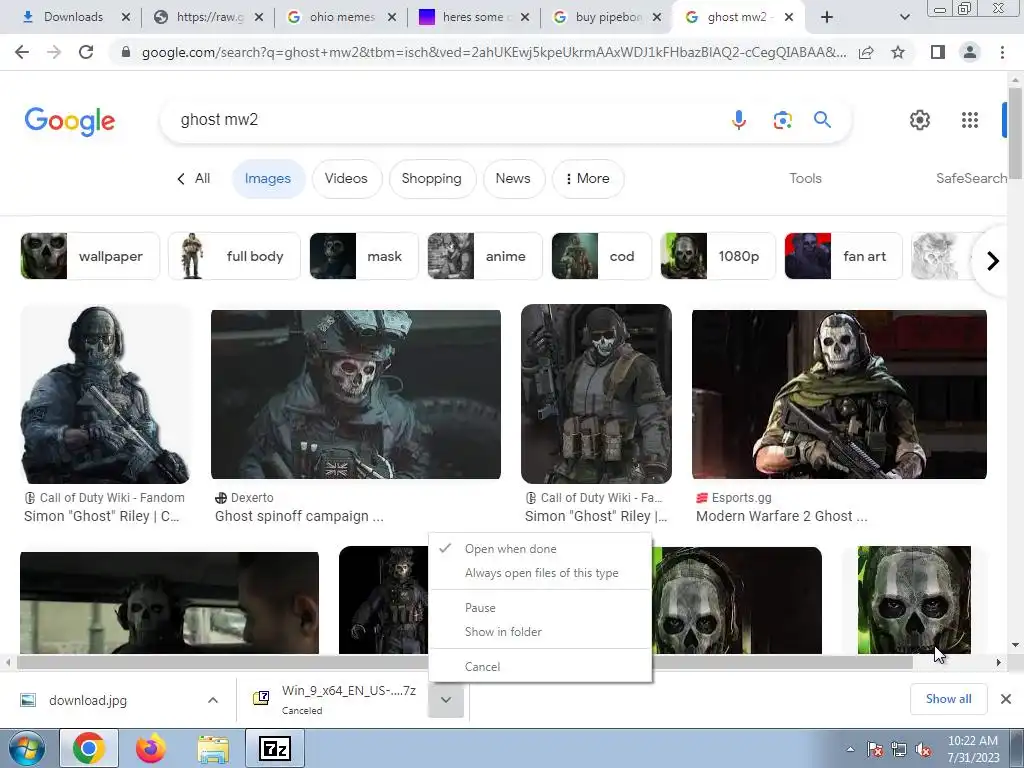Filter images by full body chip
Screen dimensions: 1024x768
click(x=234, y=256)
